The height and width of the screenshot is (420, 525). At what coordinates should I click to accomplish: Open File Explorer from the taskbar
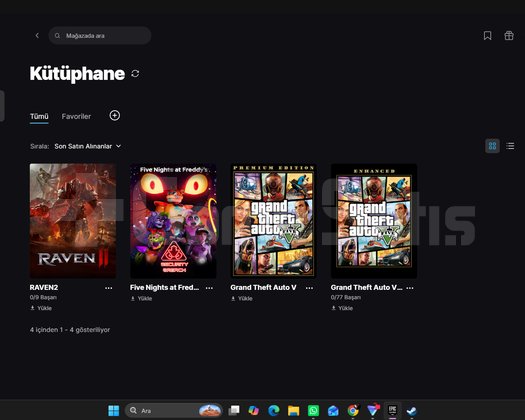293,410
